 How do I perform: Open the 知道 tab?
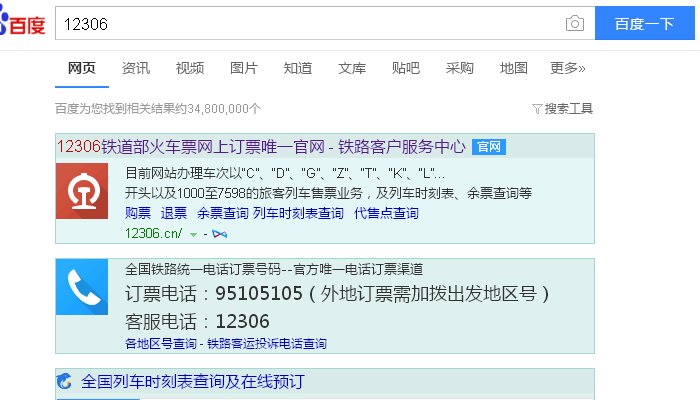[298, 68]
